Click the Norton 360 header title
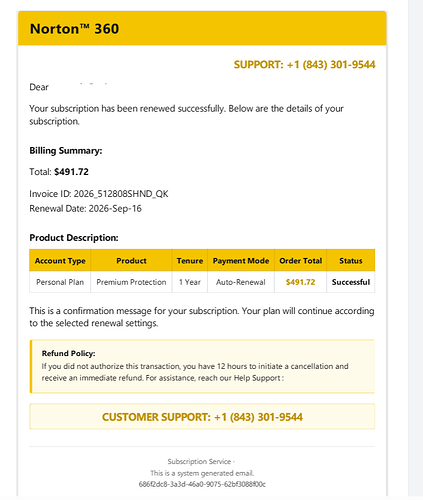Viewport: 423px width, 500px height. pos(74,29)
